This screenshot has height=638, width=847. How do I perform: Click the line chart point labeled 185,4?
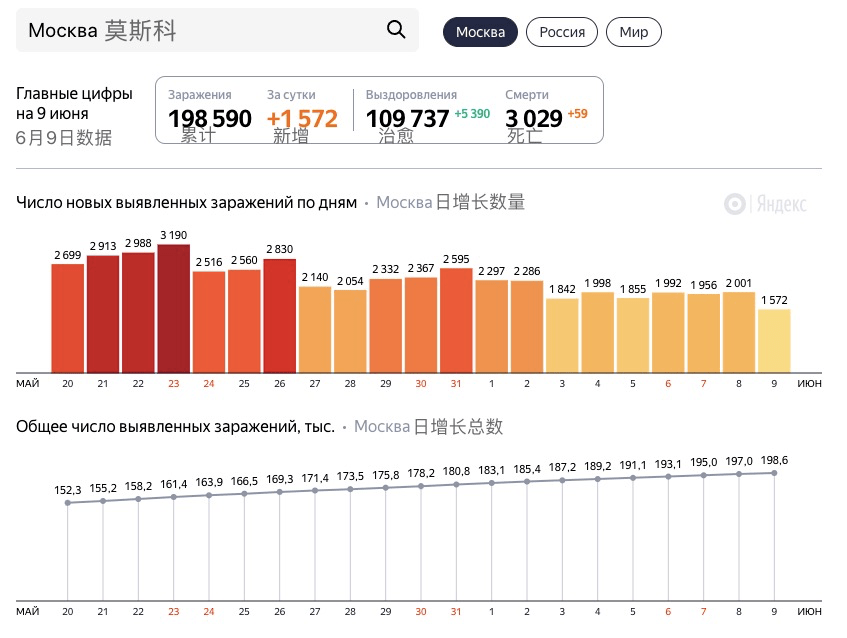527,481
